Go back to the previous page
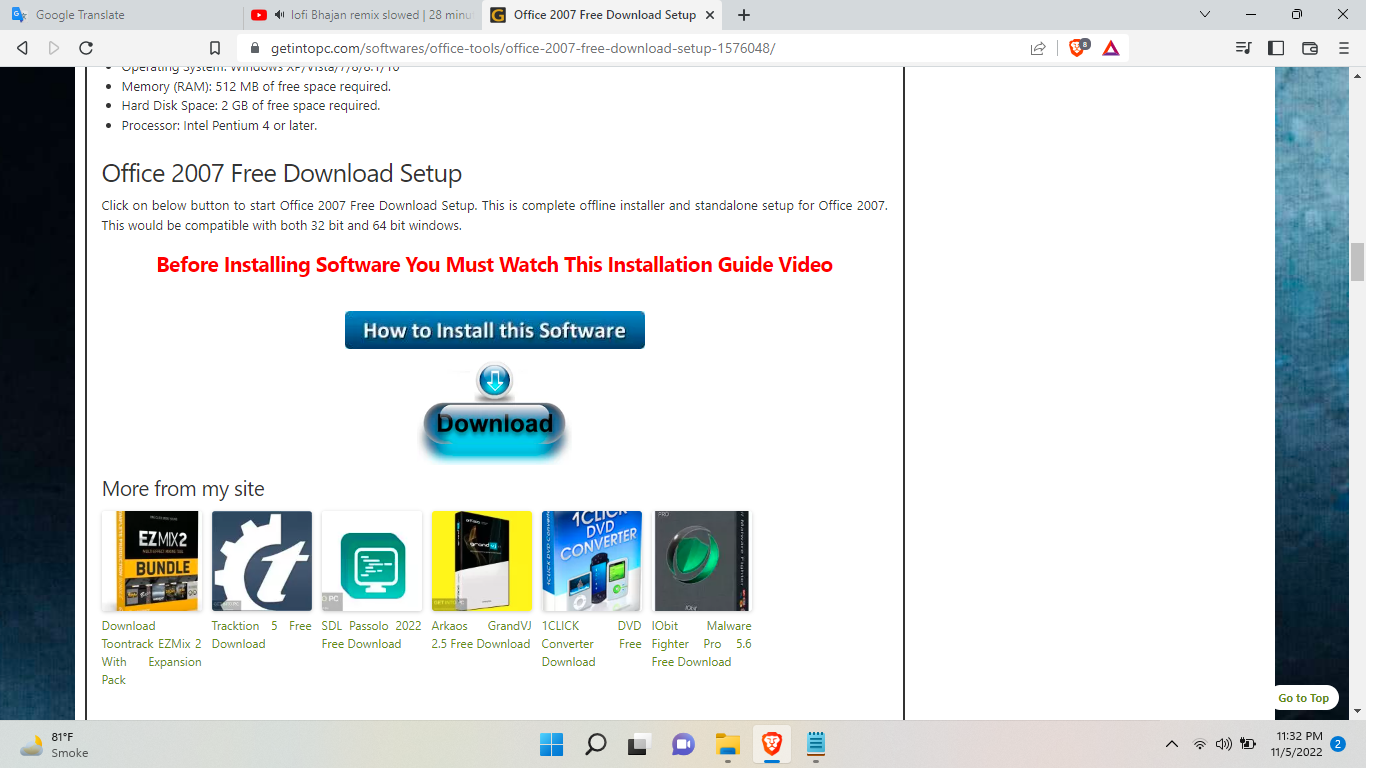This screenshot has width=1374, height=776. [22, 48]
